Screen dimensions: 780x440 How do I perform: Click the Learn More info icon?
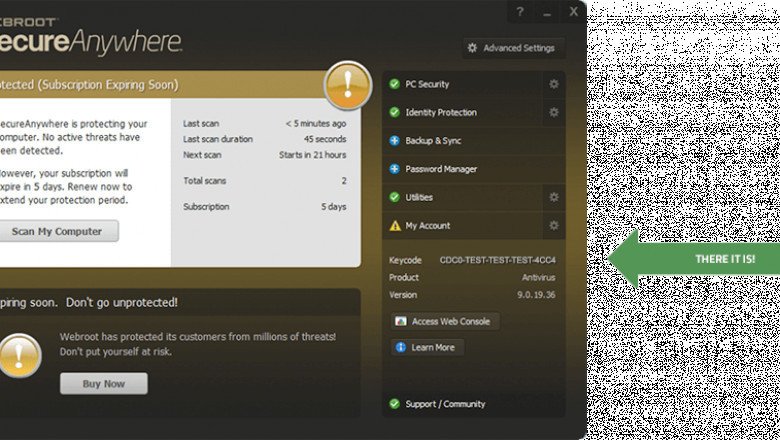(x=400, y=348)
